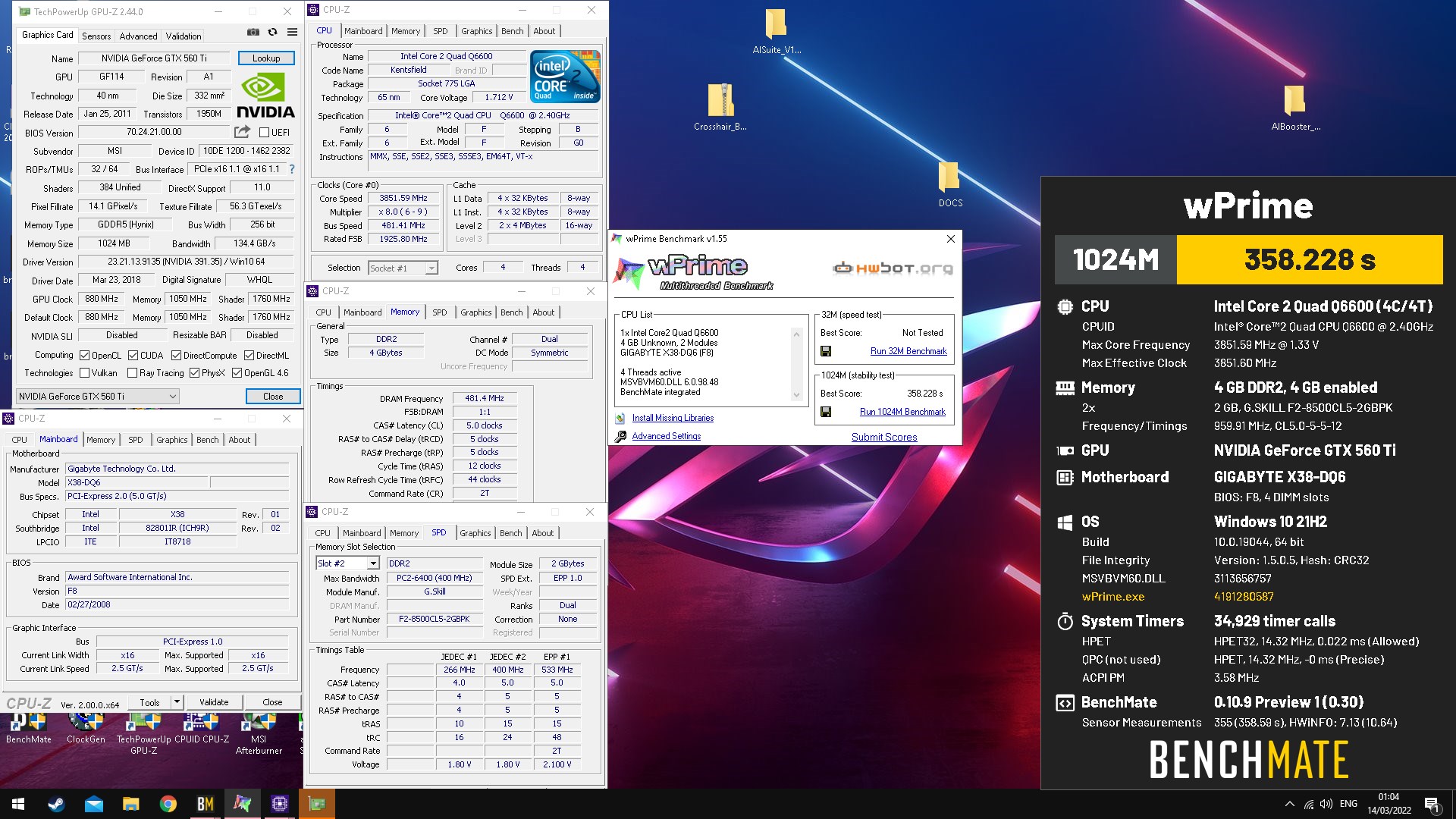Click the 358.228 s result in BenchMate

pyautogui.click(x=1310, y=259)
